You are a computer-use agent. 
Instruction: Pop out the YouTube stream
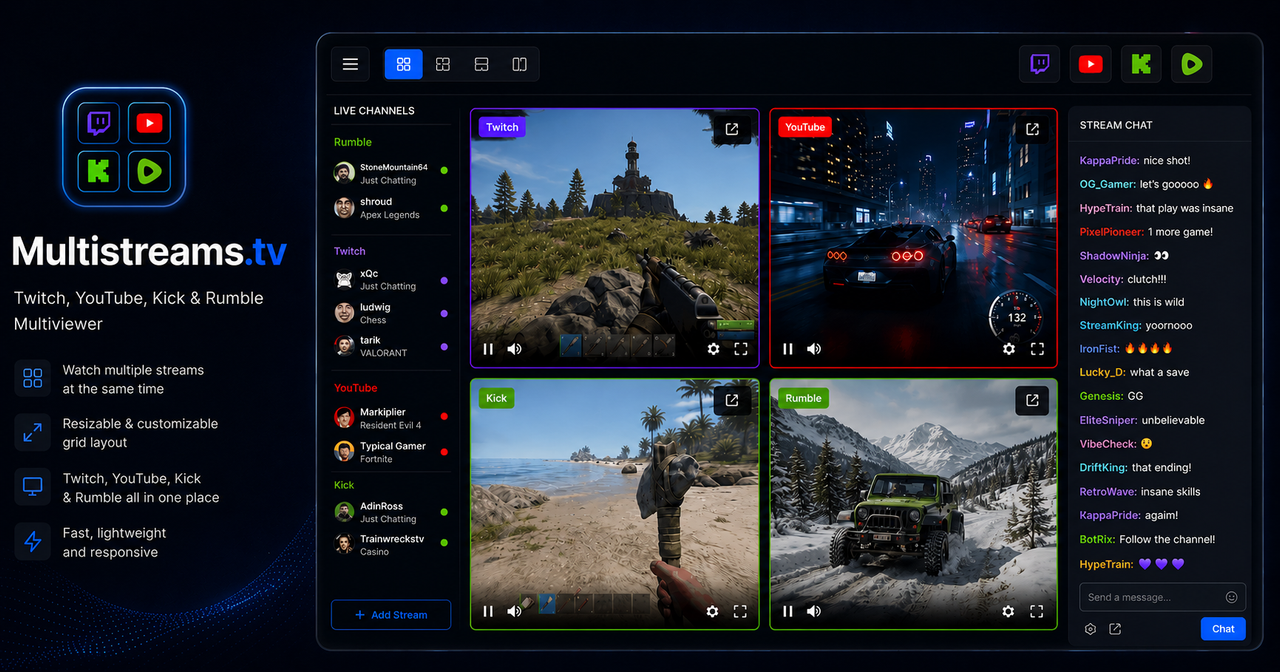coord(1033,129)
